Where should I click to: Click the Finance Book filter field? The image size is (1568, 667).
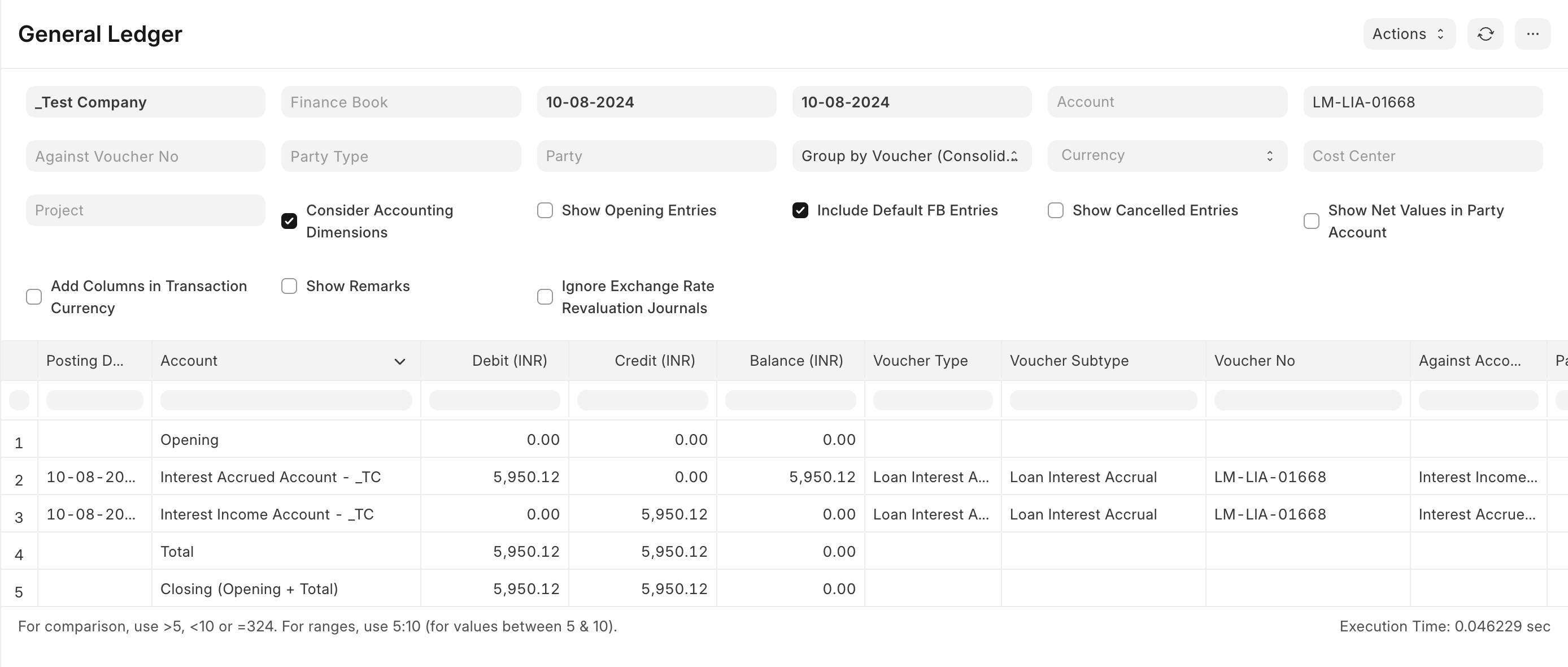pos(400,102)
